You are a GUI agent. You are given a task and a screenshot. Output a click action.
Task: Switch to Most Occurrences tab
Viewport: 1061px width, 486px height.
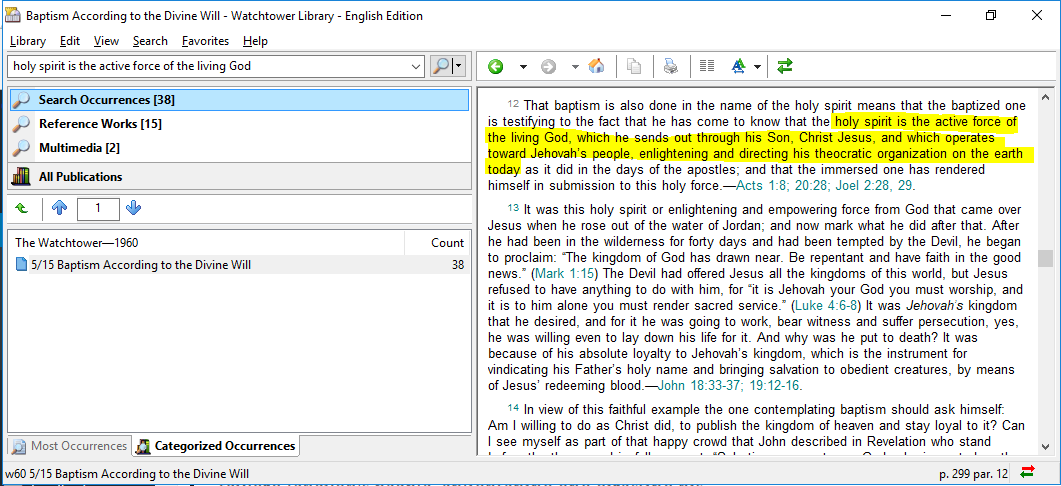pos(69,446)
